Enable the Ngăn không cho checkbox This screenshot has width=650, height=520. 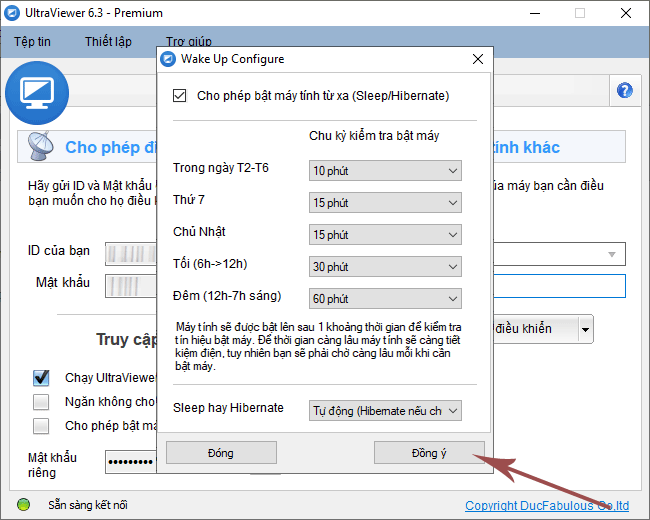pos(41,402)
